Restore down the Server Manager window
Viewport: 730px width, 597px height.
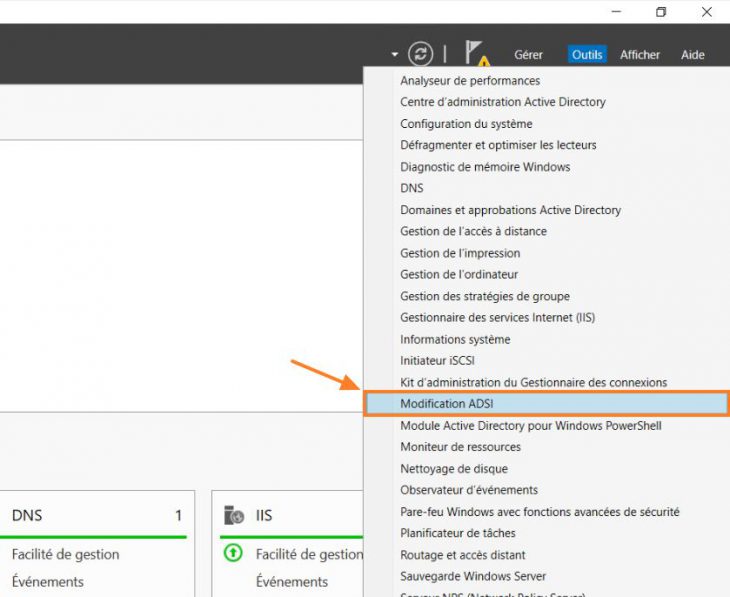click(x=661, y=12)
